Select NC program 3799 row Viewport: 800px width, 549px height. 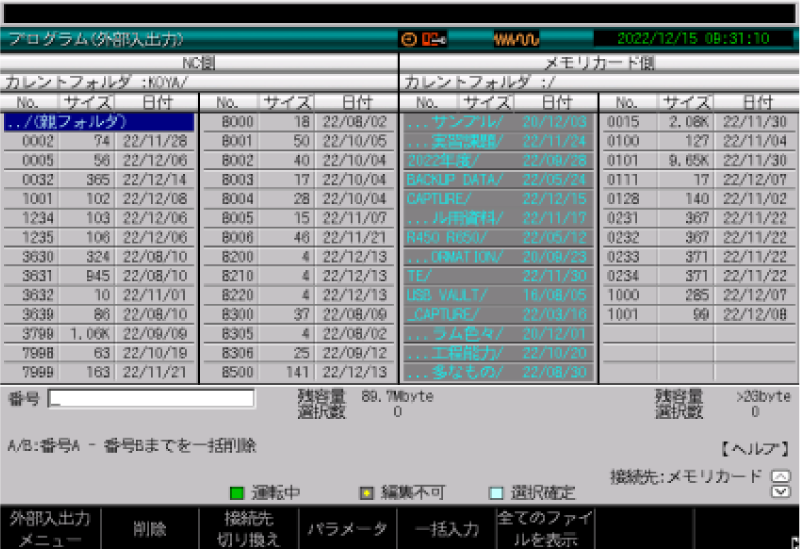pyautogui.click(x=99, y=334)
